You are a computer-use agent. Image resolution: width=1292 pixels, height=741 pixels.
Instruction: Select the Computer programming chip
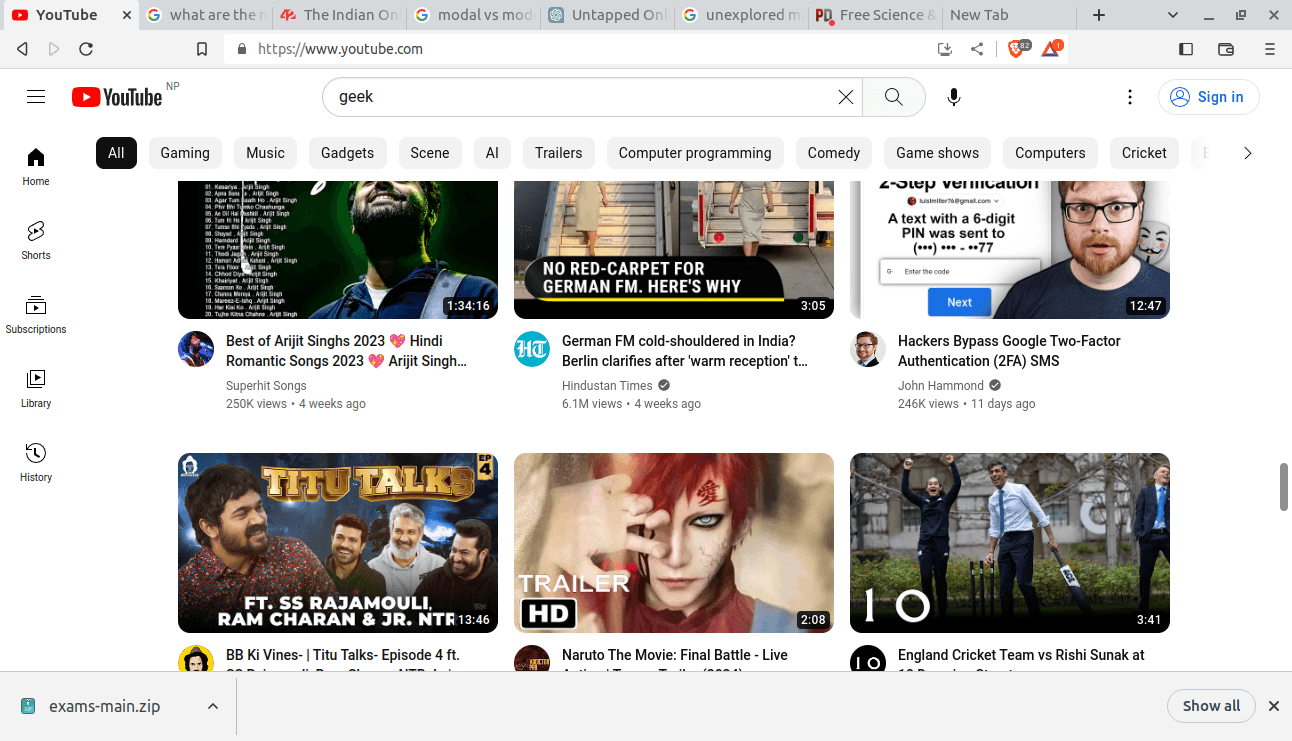tap(695, 153)
